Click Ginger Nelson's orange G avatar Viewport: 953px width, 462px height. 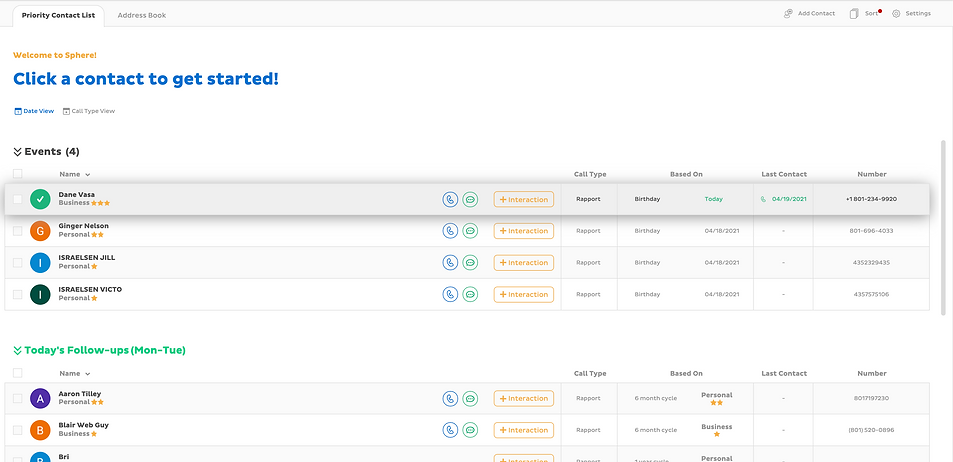[x=40, y=231]
